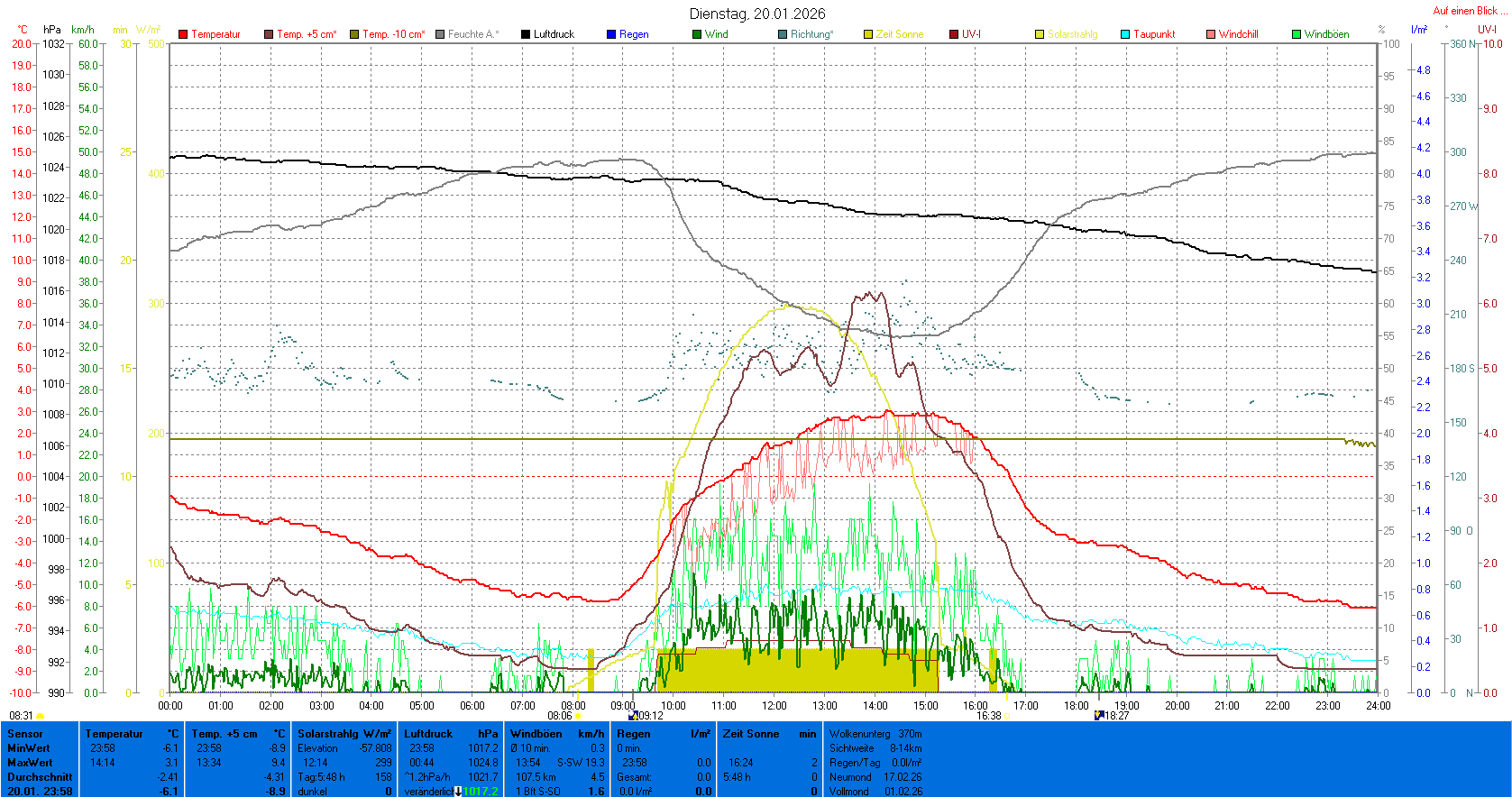Image resolution: width=1512 pixels, height=797 pixels.
Task: Click the moonrise icon beside 09:12
Action: [633, 716]
